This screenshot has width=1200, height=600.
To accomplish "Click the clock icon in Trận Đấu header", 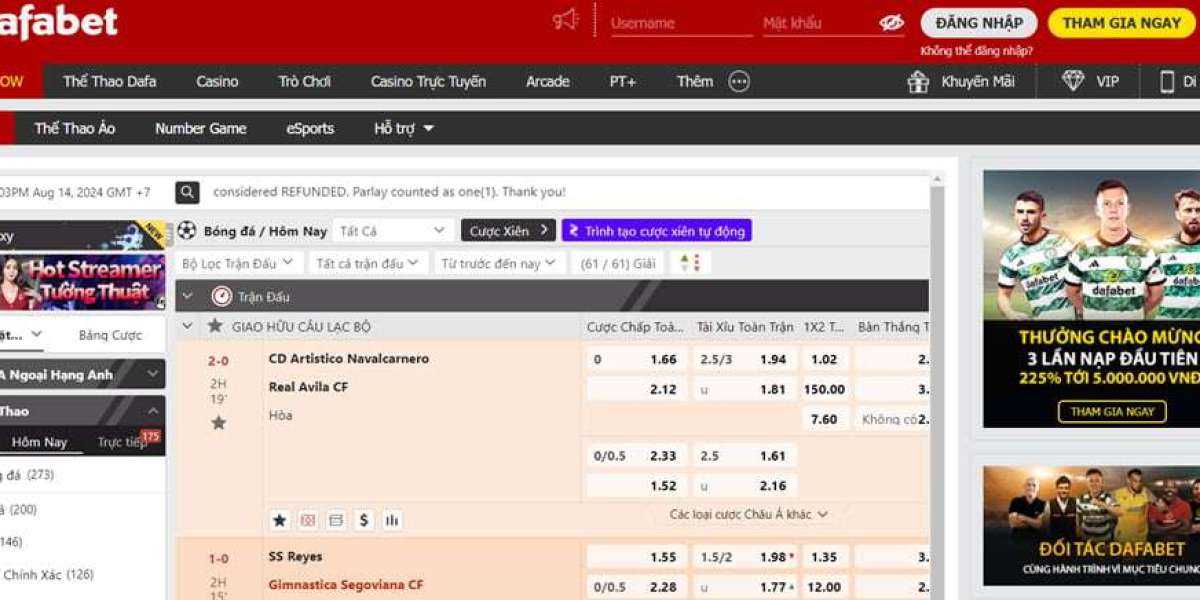I will pos(221,296).
